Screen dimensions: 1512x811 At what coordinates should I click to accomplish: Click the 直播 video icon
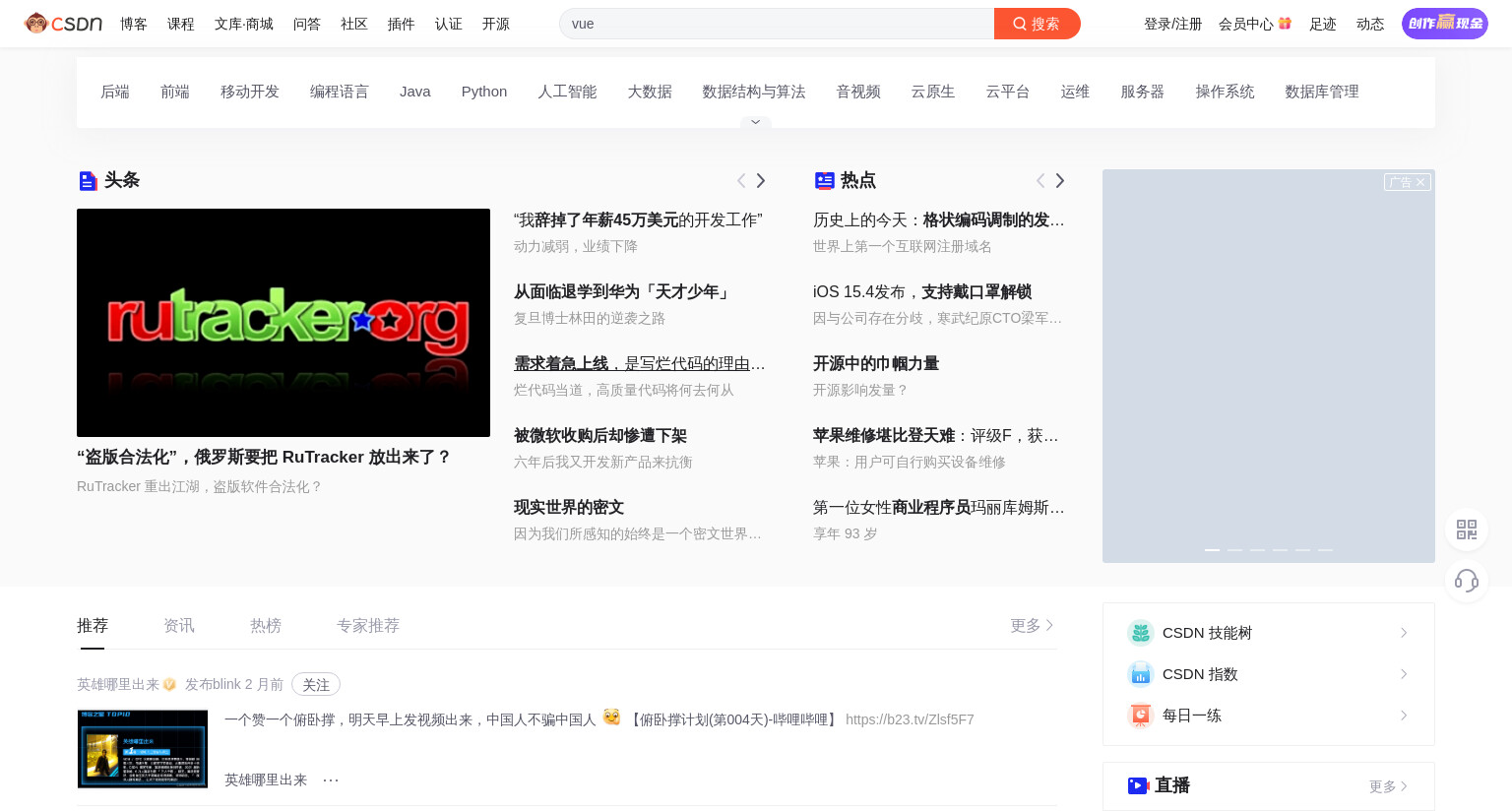(x=1138, y=785)
